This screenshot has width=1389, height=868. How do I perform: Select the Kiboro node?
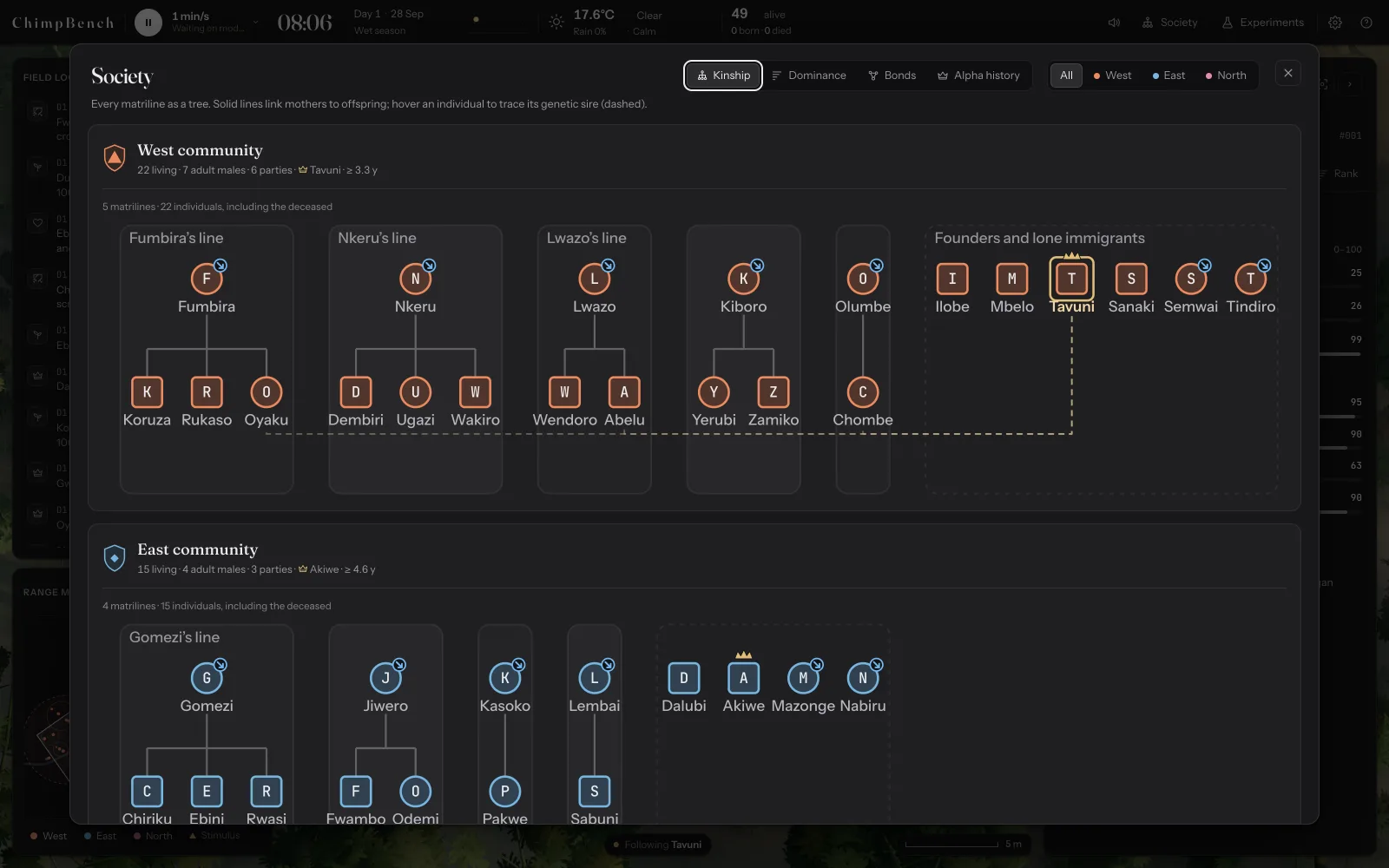(x=744, y=279)
